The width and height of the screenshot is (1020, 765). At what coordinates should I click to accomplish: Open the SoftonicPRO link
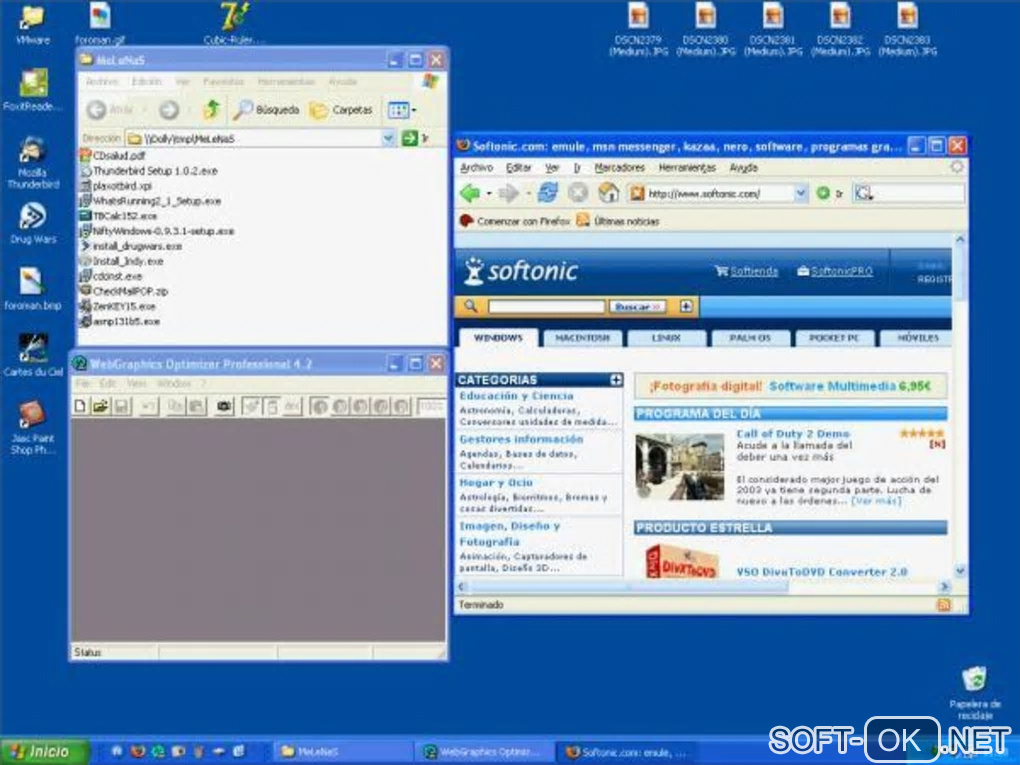coord(842,271)
